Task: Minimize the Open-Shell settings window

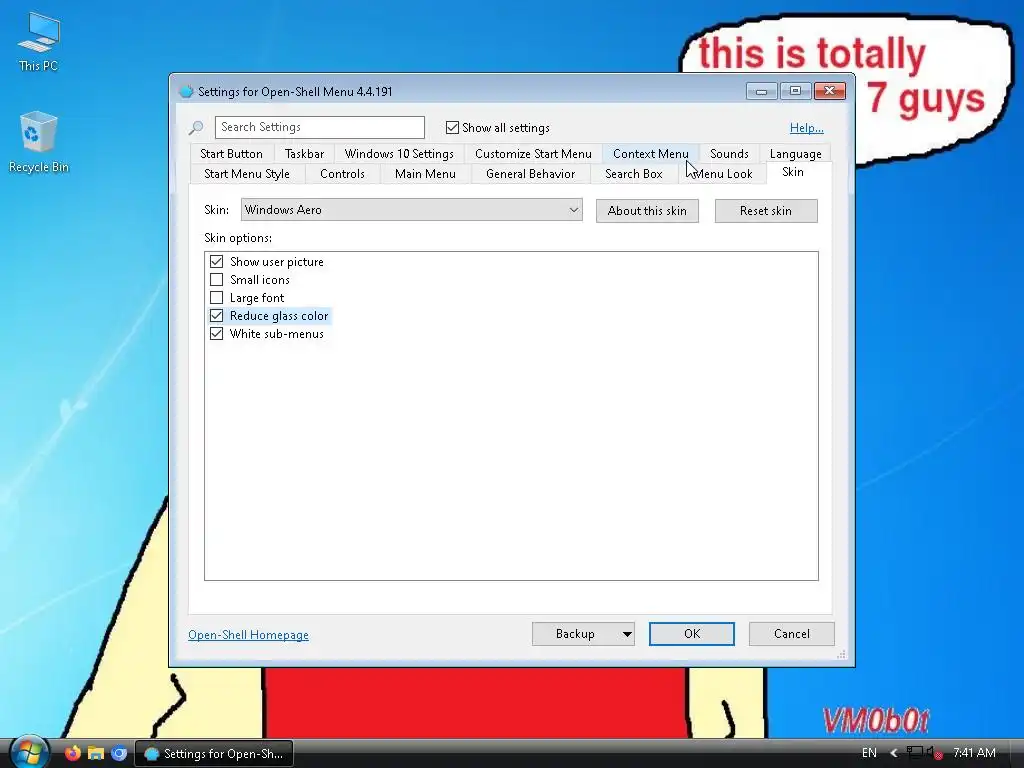Action: coord(761,91)
